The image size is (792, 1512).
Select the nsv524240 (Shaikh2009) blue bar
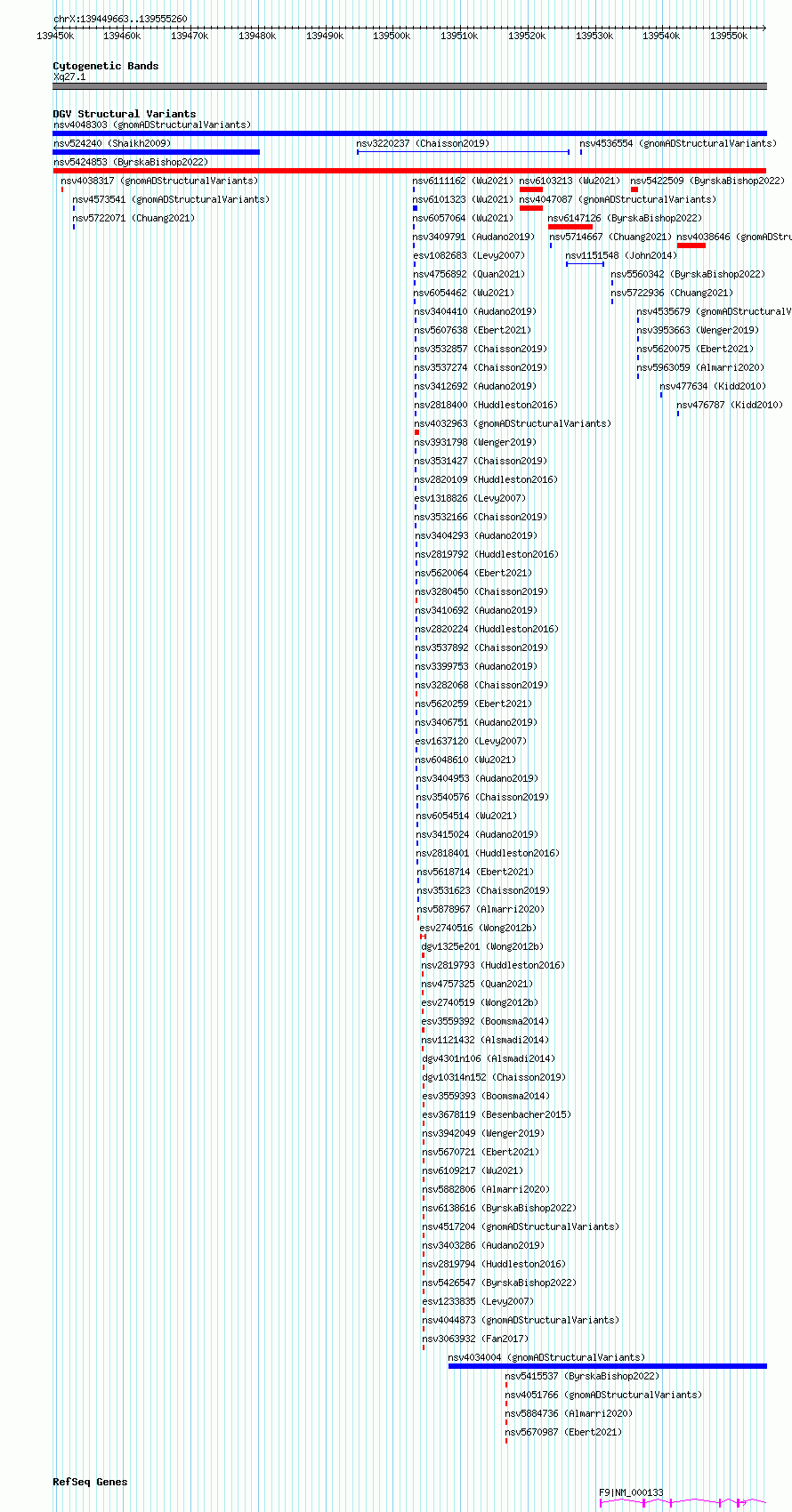coord(156,152)
